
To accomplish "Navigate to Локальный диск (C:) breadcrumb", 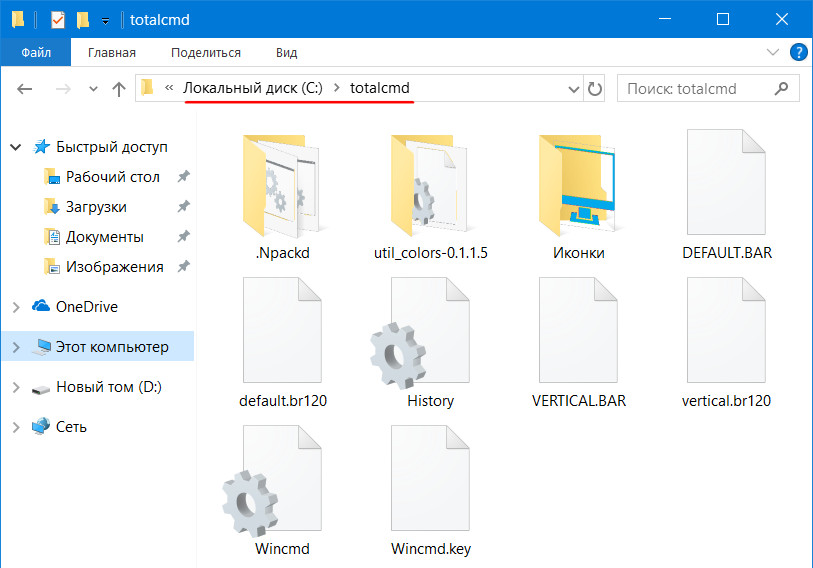I will pyautogui.click(x=253, y=88).
